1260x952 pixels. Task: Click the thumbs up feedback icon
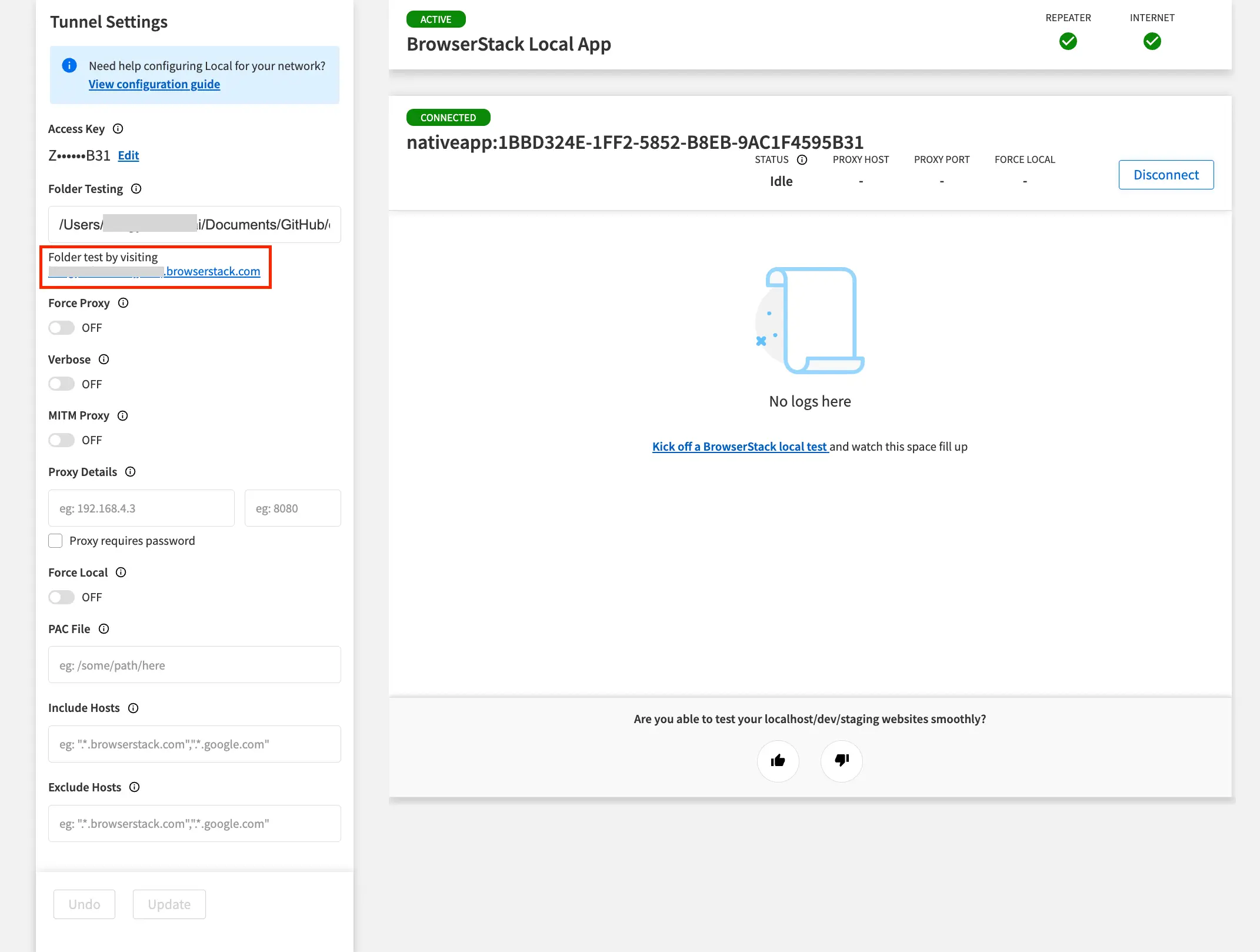coord(778,760)
